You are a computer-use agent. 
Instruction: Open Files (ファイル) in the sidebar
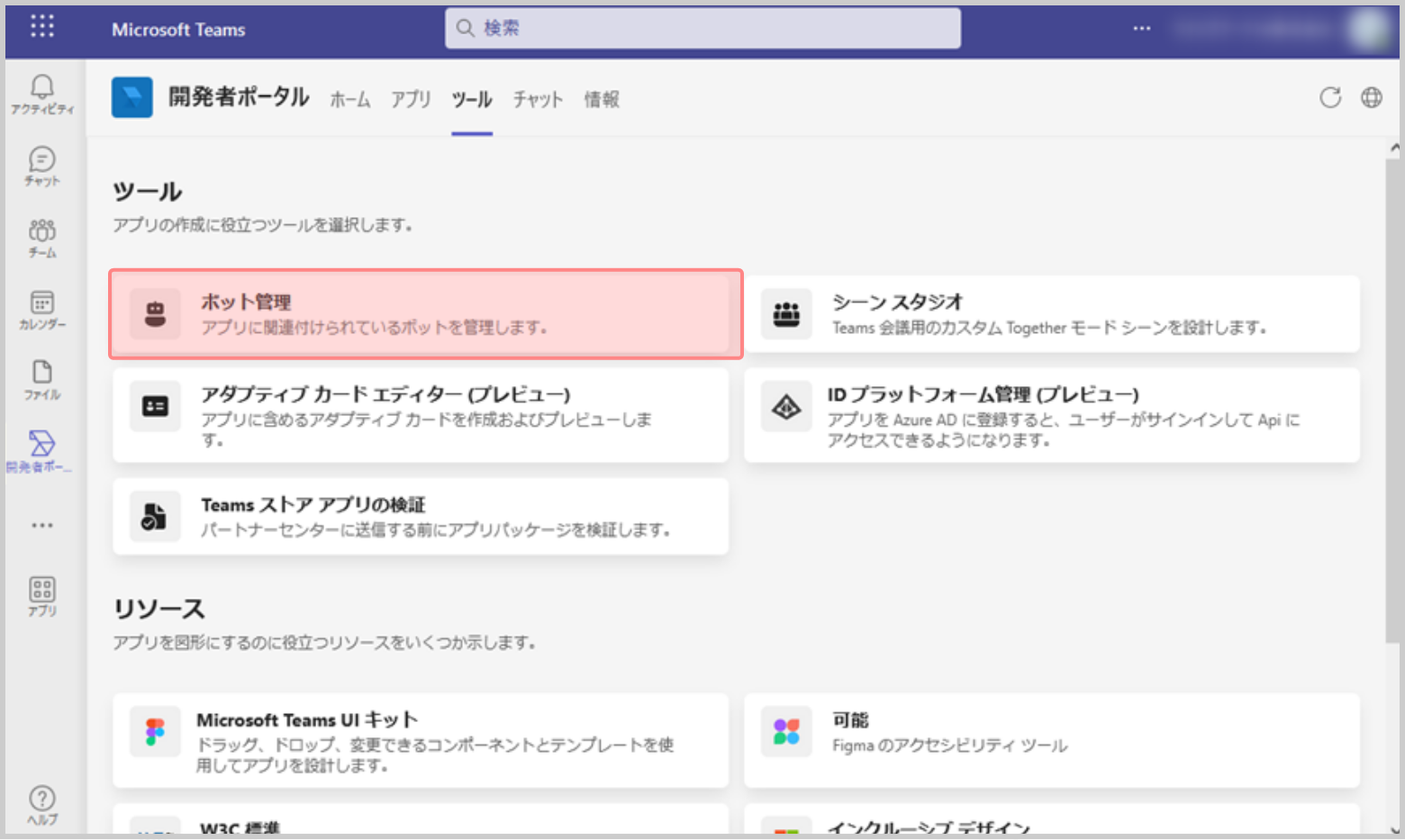[x=41, y=380]
